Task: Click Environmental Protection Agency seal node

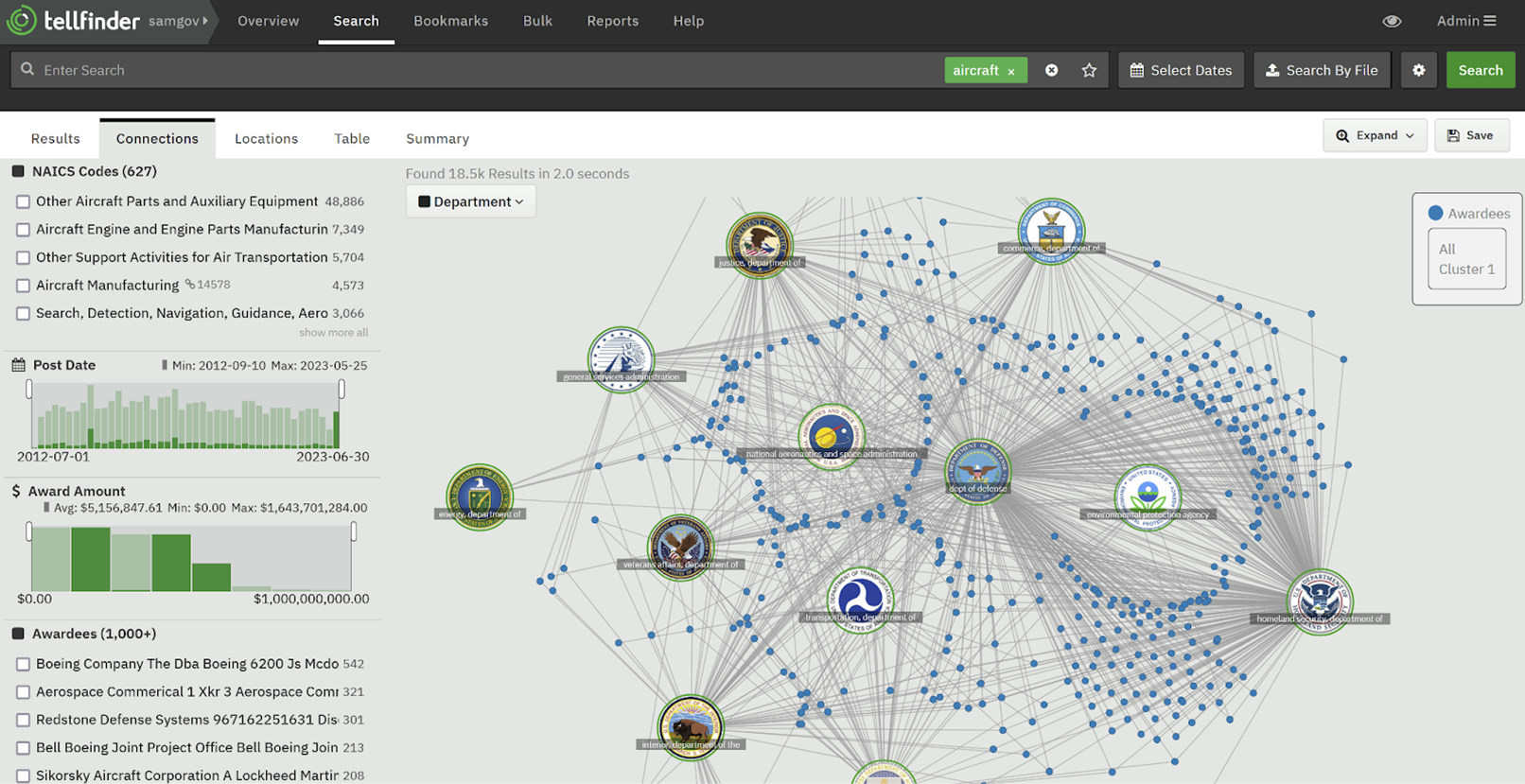Action: tap(1148, 497)
